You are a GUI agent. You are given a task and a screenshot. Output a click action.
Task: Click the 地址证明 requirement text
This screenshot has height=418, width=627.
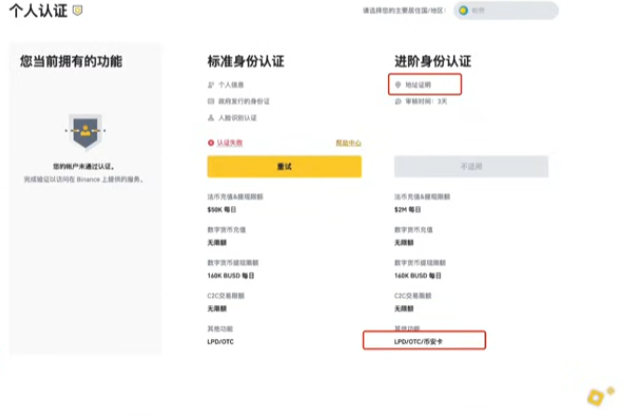coord(418,85)
